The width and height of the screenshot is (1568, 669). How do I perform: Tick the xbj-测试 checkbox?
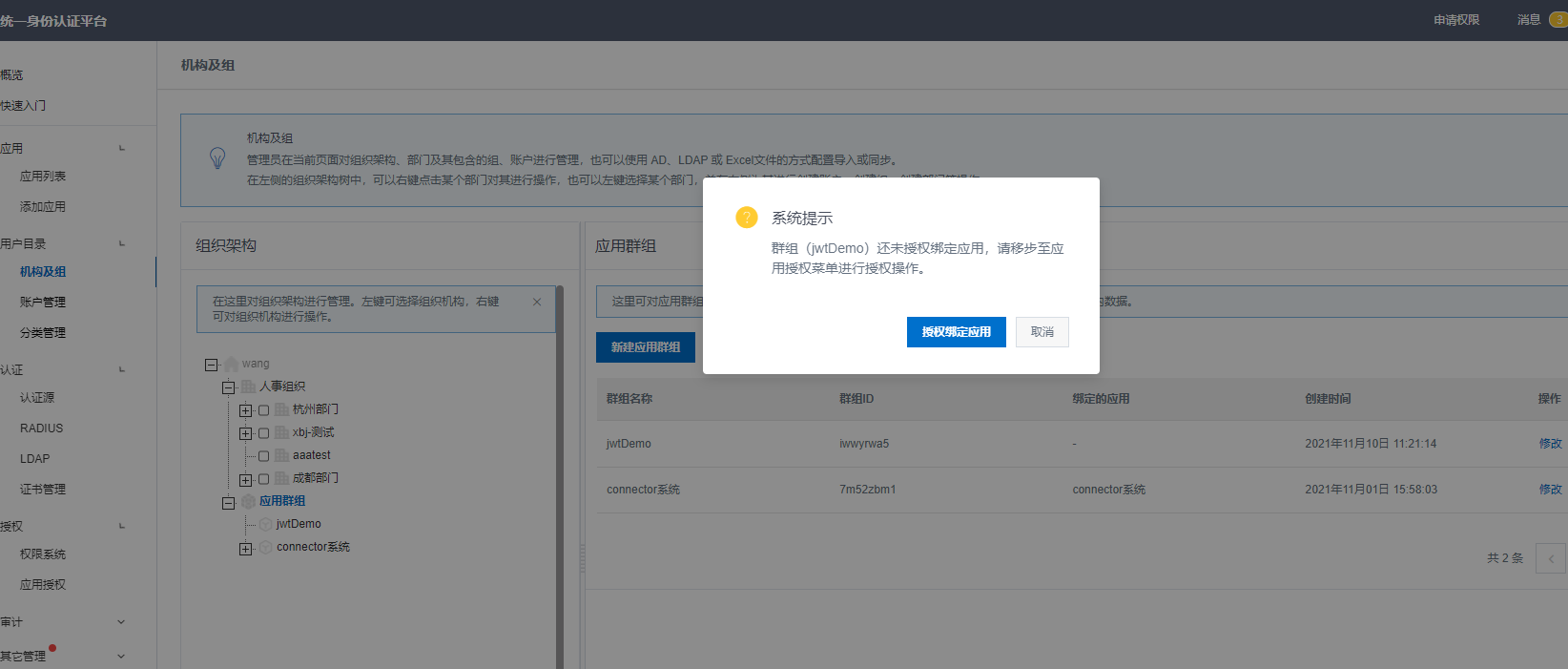(x=264, y=433)
